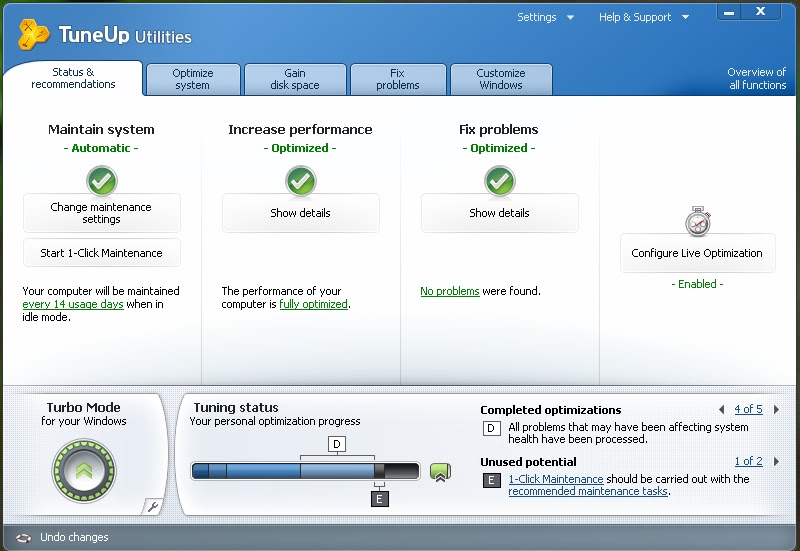The image size is (800, 551).
Task: Open Overview of all functions
Action: [757, 79]
